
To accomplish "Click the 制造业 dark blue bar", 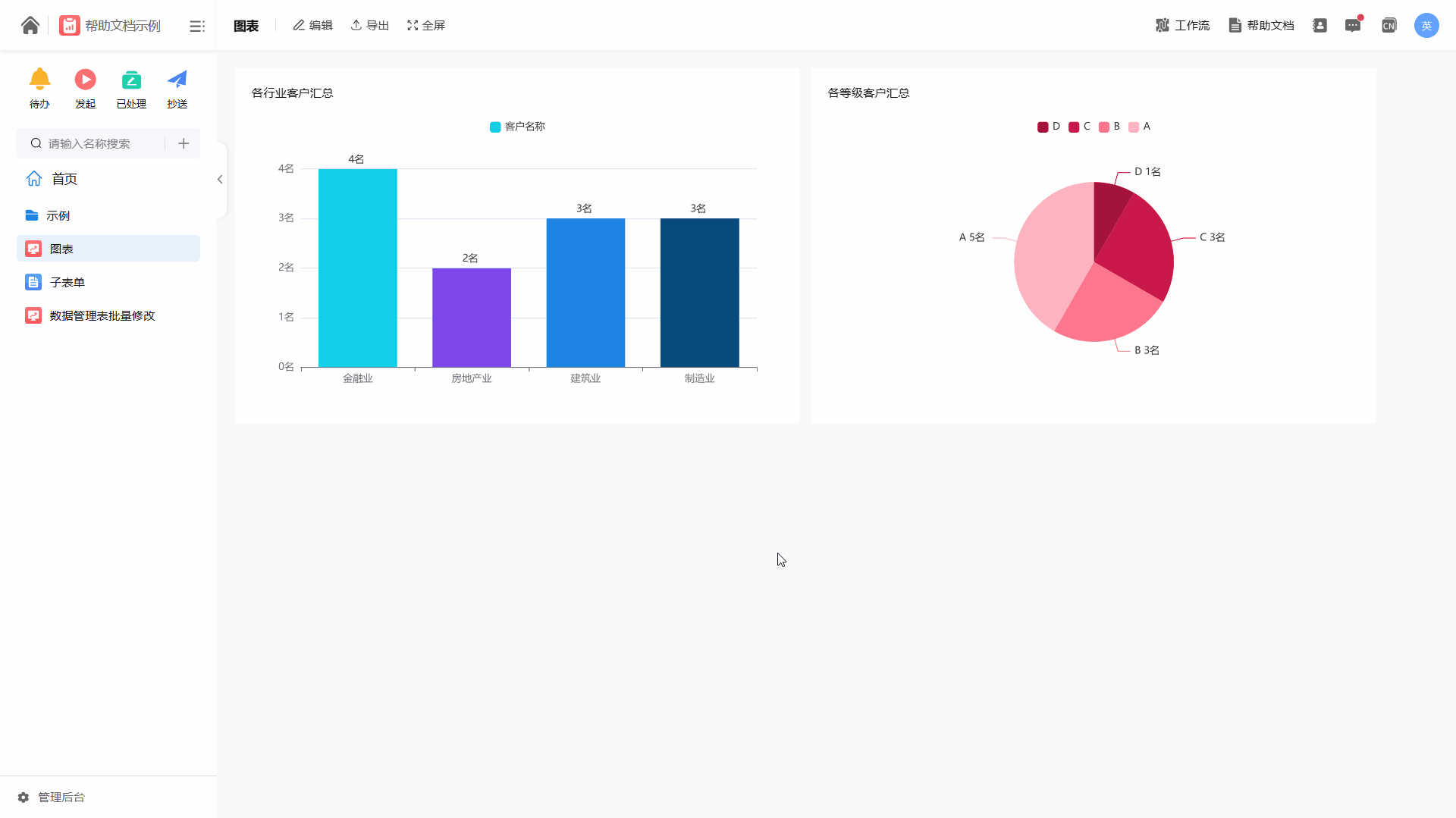I will 700,293.
